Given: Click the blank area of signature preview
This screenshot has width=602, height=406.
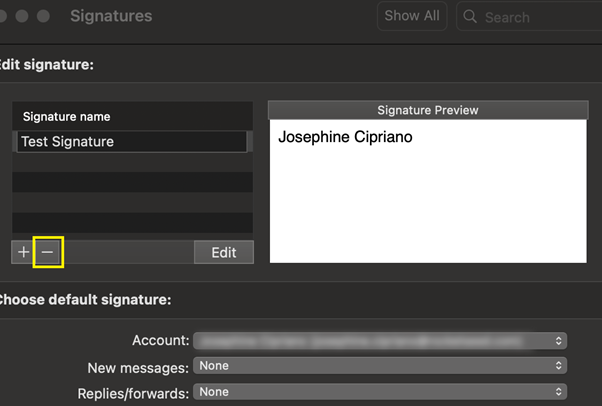Looking at the screenshot, I should pos(427,210).
